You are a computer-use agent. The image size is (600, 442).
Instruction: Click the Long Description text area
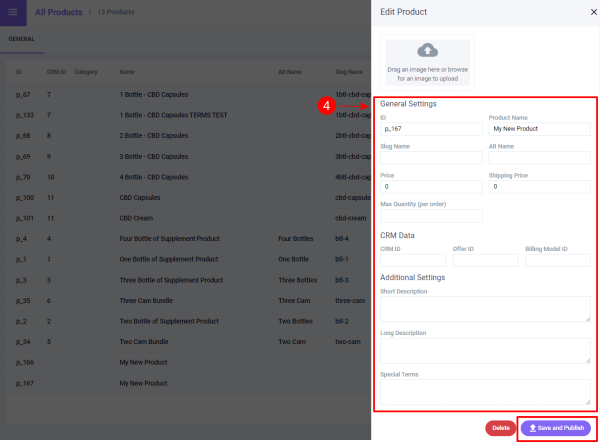pyautogui.click(x=485, y=350)
